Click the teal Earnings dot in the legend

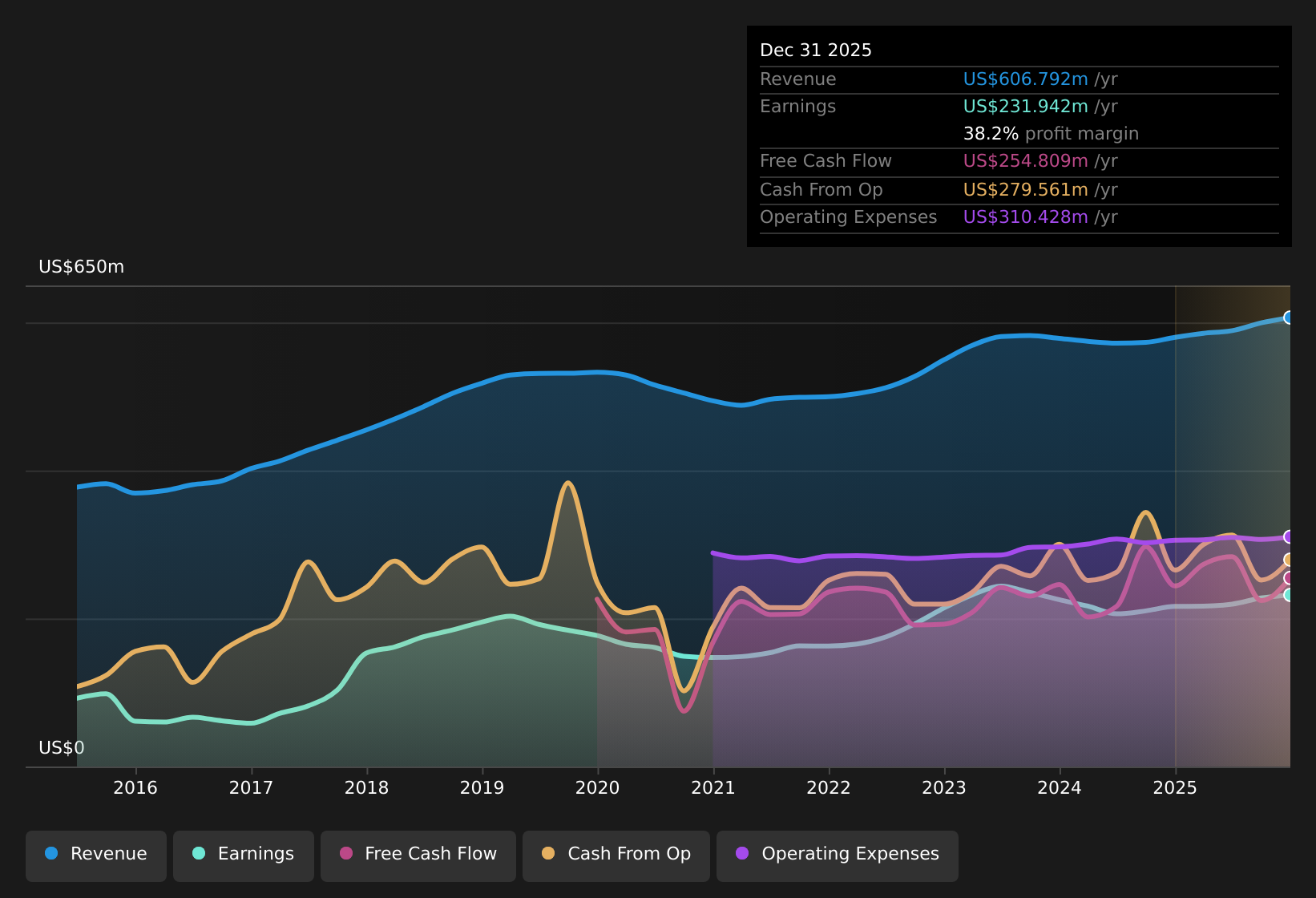(x=198, y=854)
